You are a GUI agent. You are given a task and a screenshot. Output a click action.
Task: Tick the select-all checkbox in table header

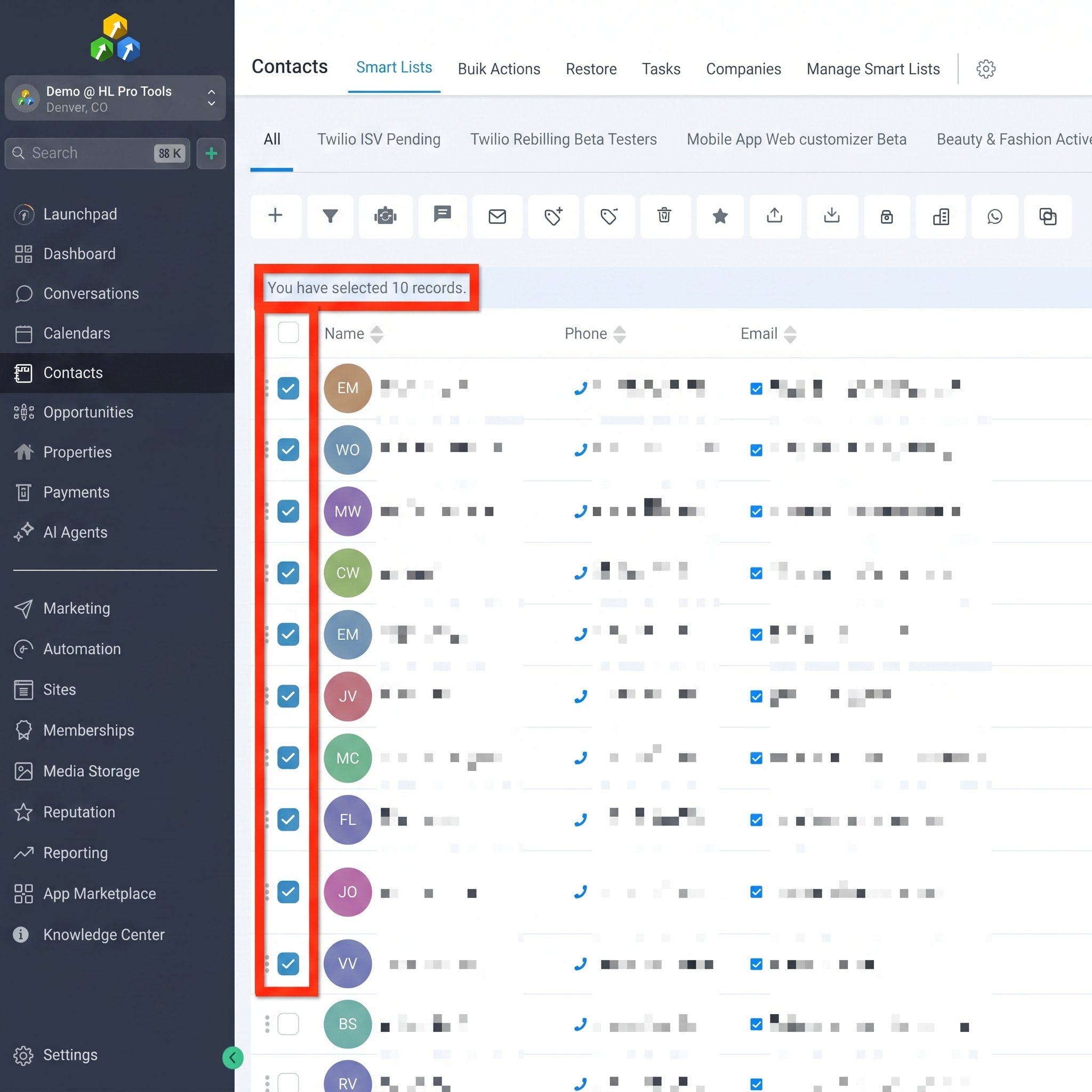(x=288, y=333)
